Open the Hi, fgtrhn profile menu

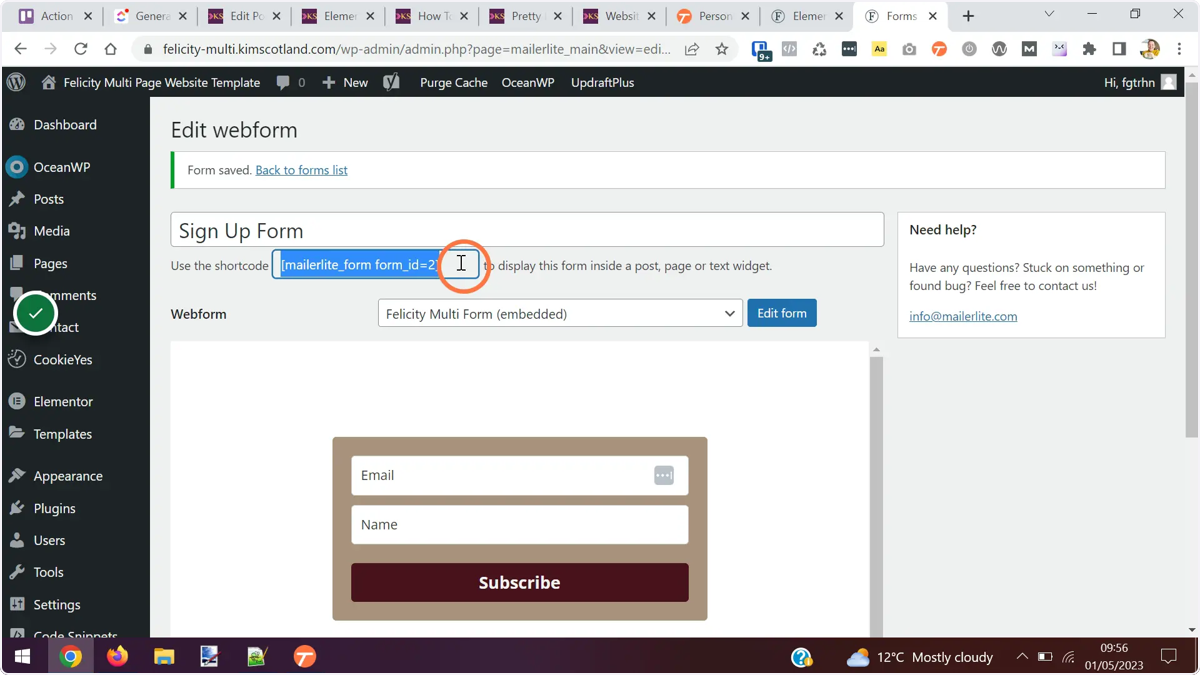click(x=1140, y=83)
